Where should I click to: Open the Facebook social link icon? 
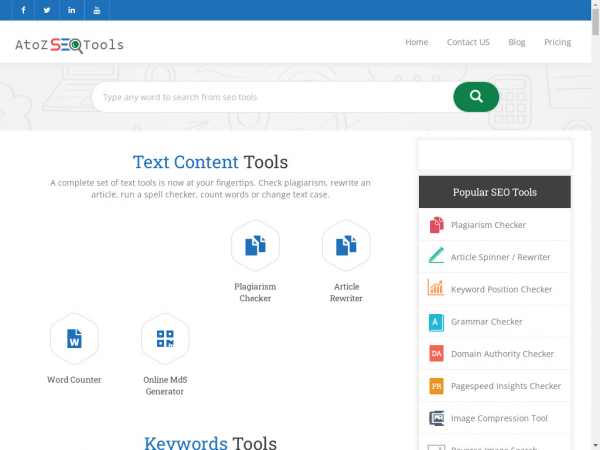pyautogui.click(x=23, y=10)
